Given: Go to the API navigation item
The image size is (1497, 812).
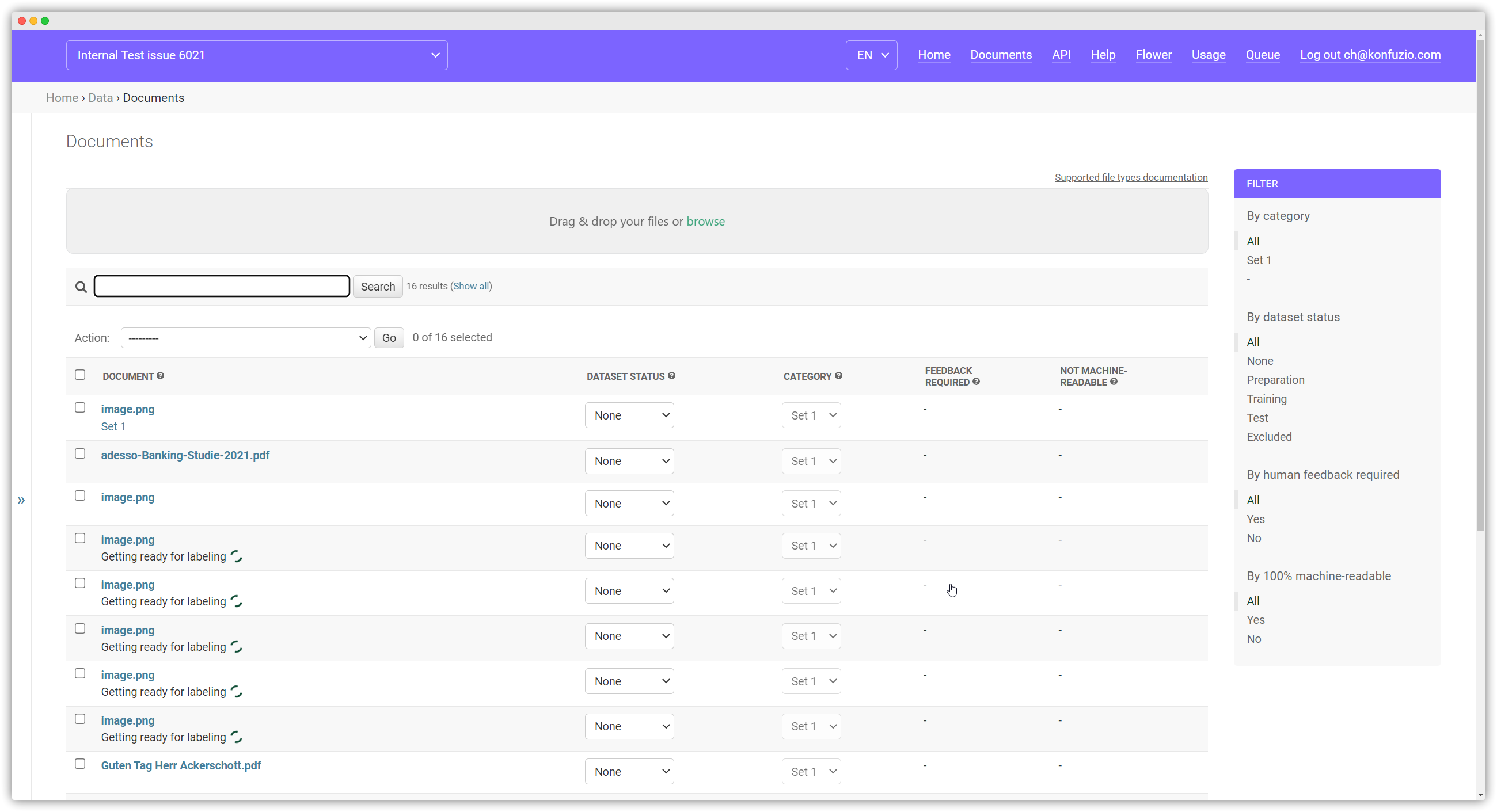Looking at the screenshot, I should click(1061, 55).
